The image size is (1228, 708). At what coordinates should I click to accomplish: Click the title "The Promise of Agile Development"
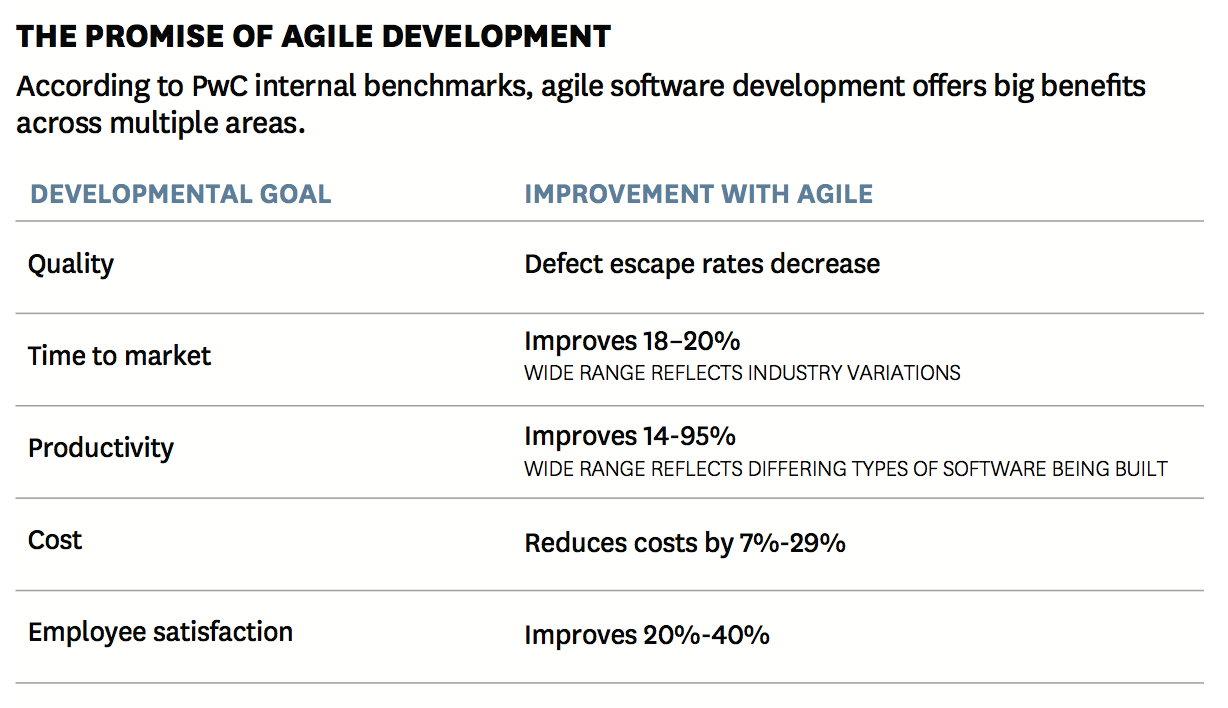(x=314, y=38)
